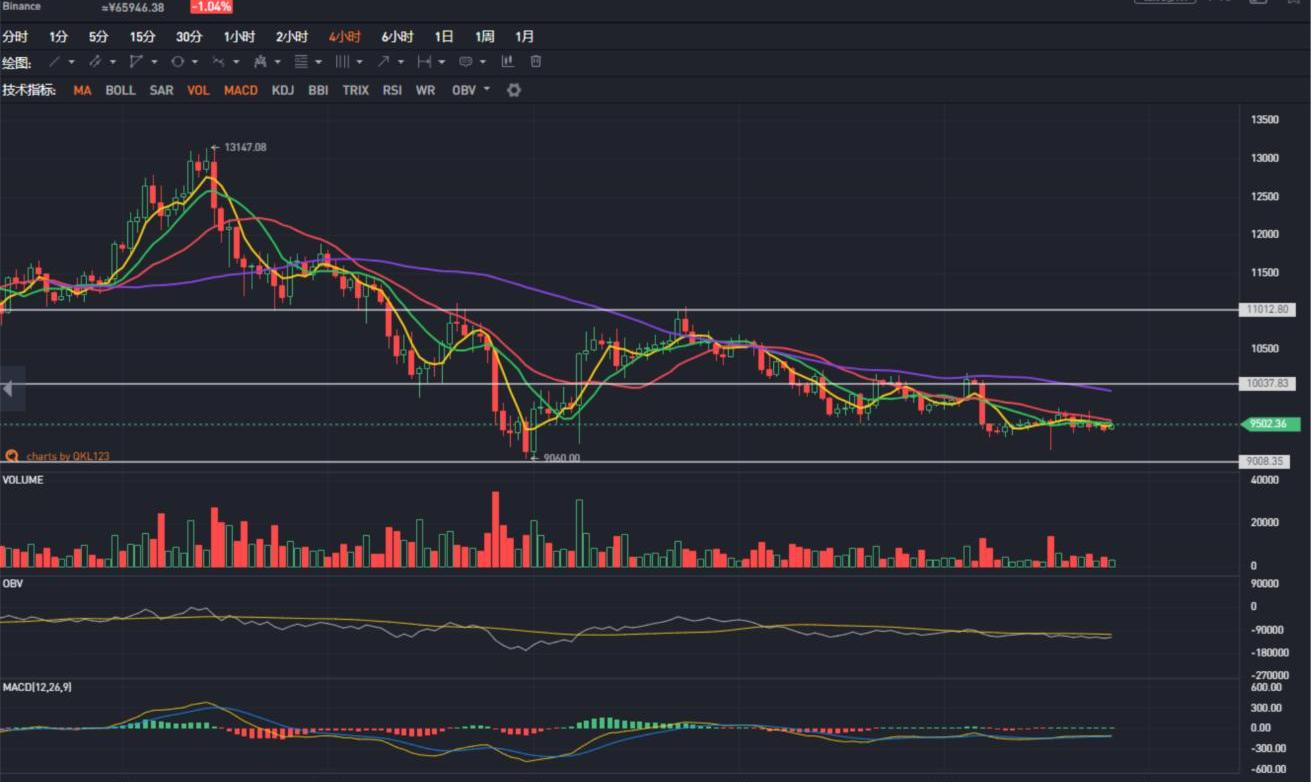Choose the text annotation bubble tool

[465, 62]
